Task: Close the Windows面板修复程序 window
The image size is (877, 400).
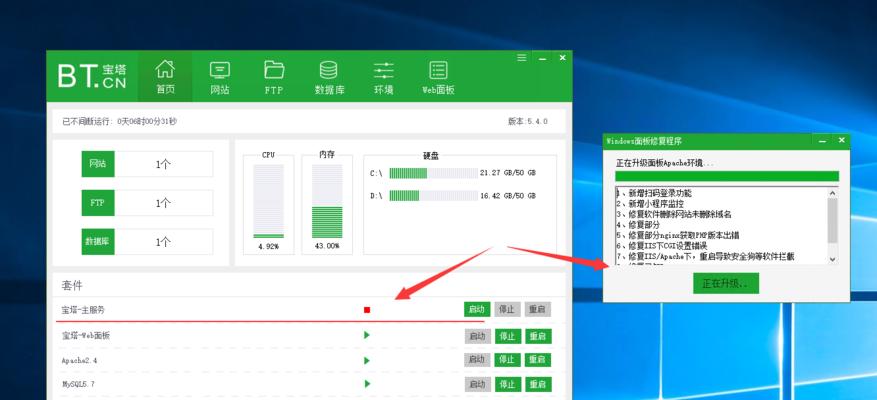Action: tap(841, 141)
